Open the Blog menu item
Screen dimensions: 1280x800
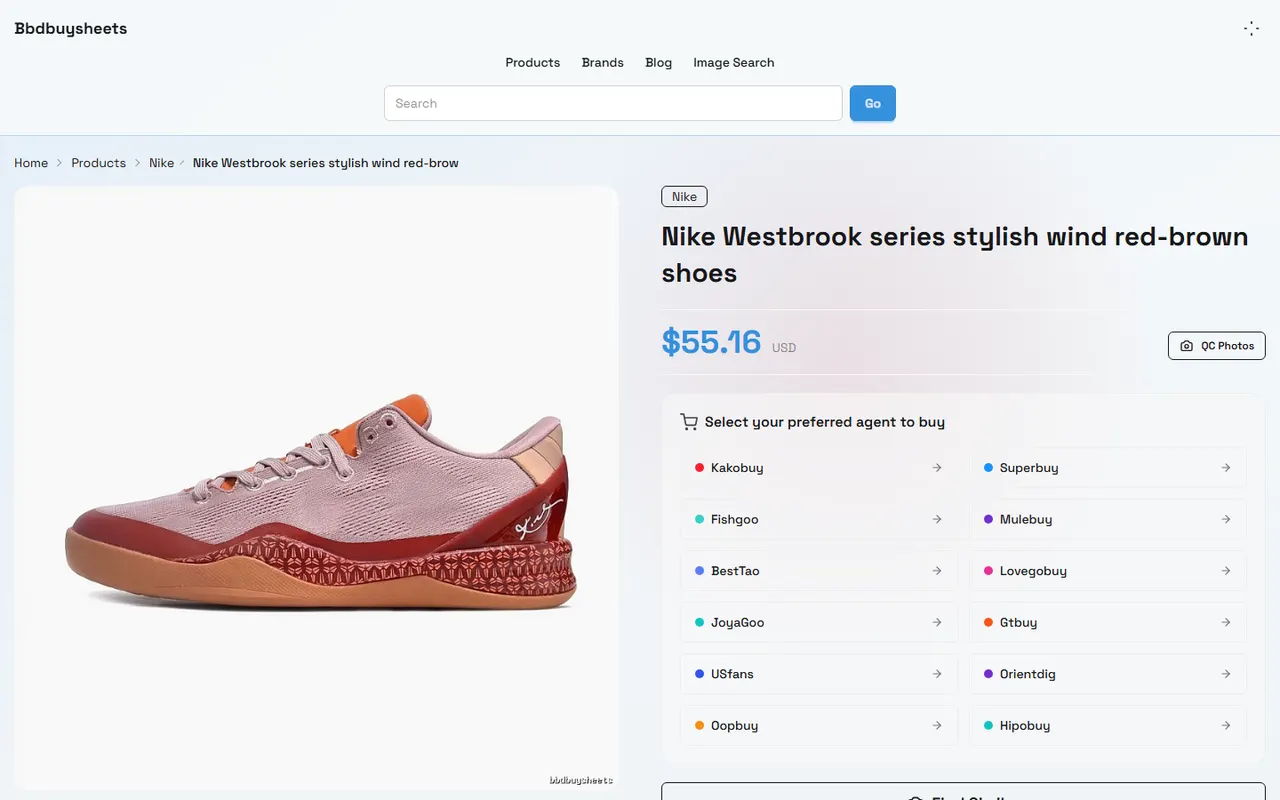point(659,62)
